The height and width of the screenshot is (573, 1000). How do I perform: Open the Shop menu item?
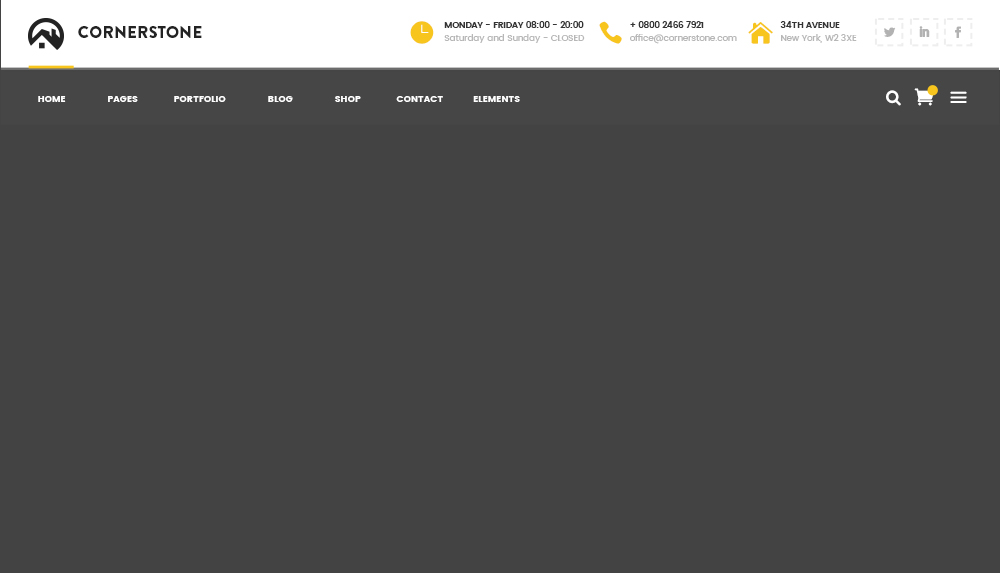pos(347,99)
